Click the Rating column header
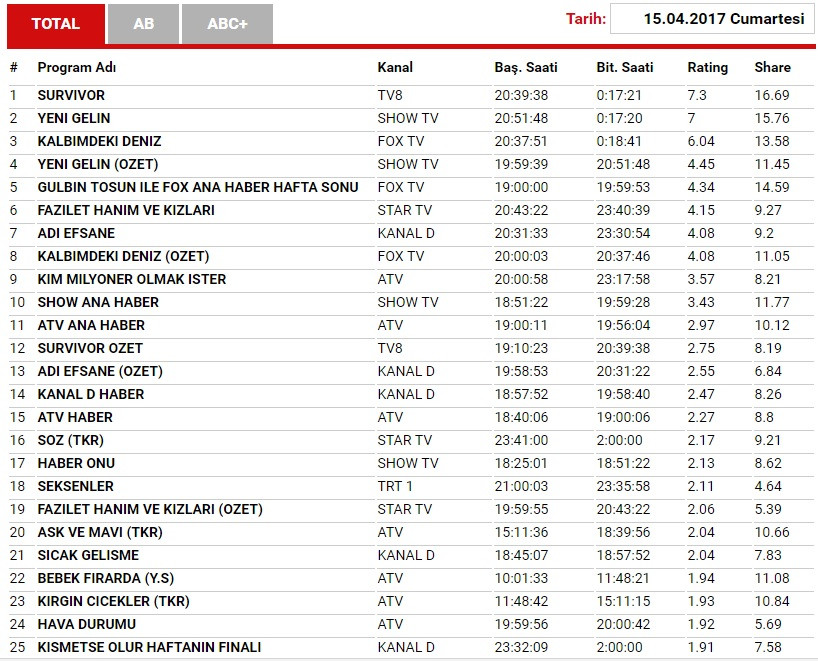The height and width of the screenshot is (661, 818). pyautogui.click(x=707, y=68)
